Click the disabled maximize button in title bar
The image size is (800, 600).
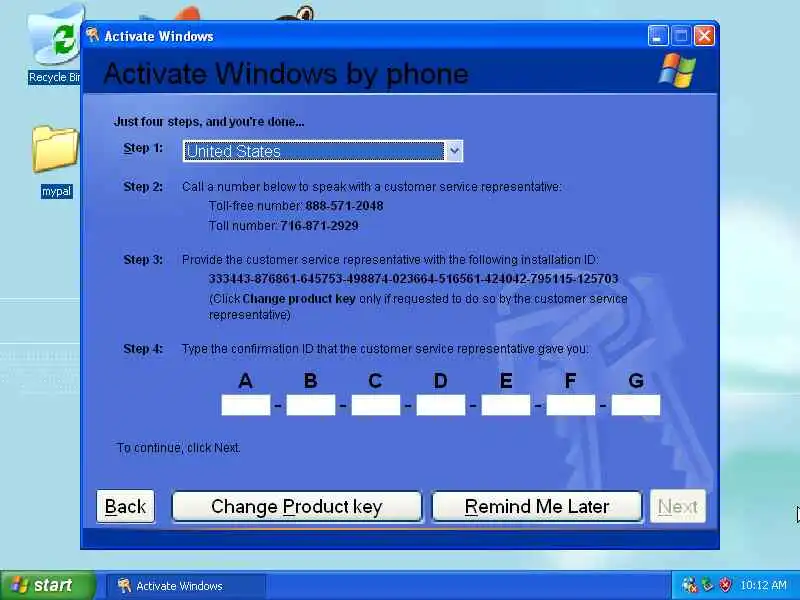681,36
